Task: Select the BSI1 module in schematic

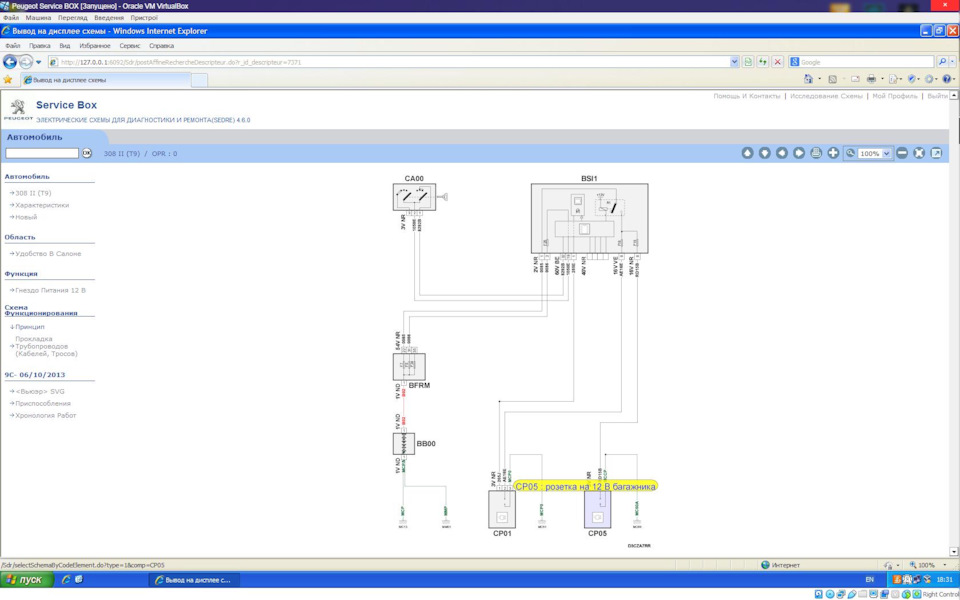Action: pos(589,218)
